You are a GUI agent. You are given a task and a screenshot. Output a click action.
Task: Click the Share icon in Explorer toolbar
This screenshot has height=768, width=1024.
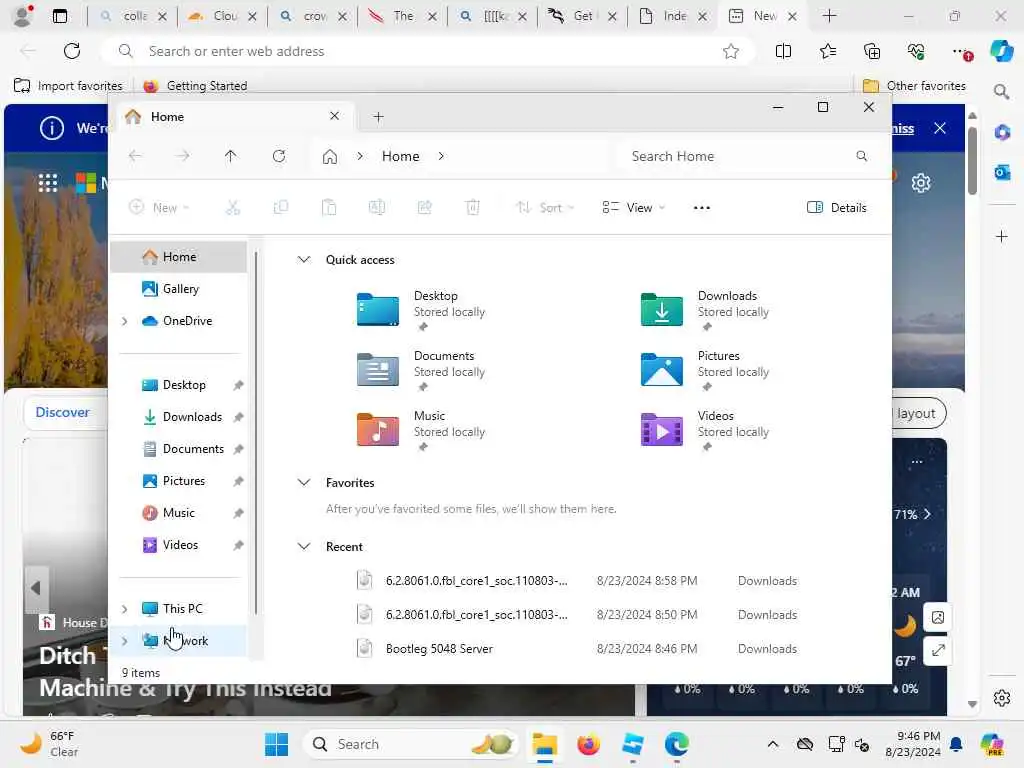pyautogui.click(x=424, y=208)
